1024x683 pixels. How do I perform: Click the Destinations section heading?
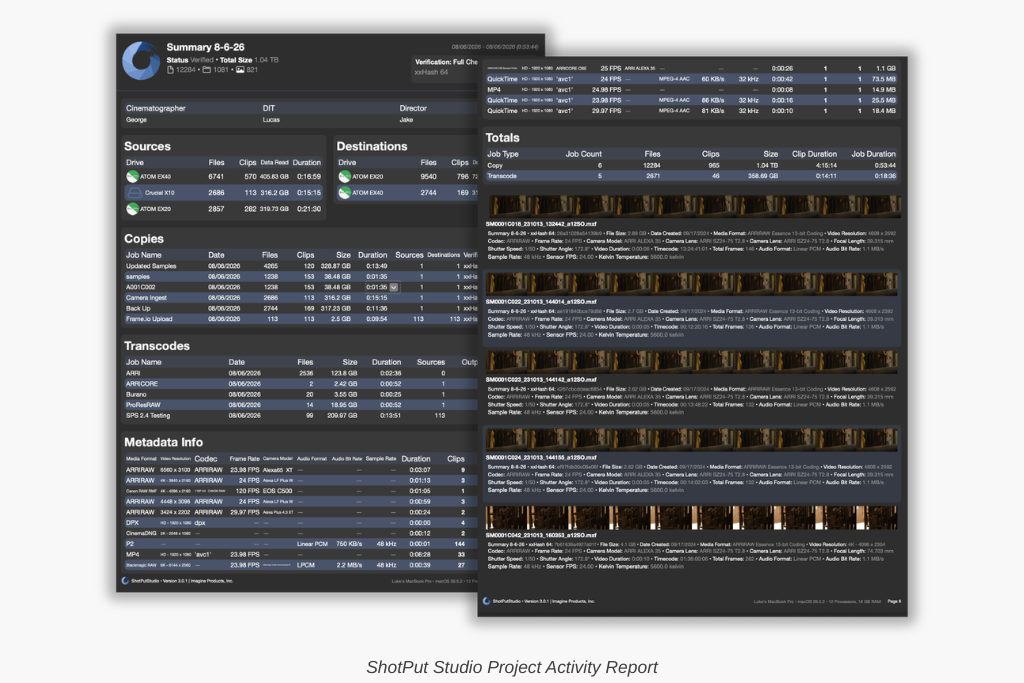[372, 146]
